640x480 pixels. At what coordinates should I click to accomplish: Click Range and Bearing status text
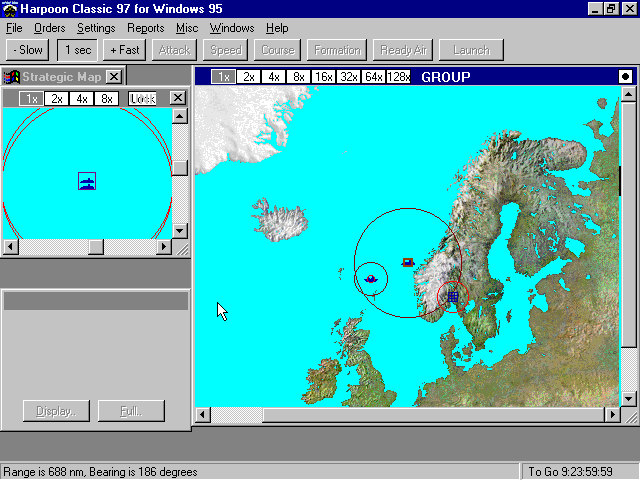pos(100,472)
